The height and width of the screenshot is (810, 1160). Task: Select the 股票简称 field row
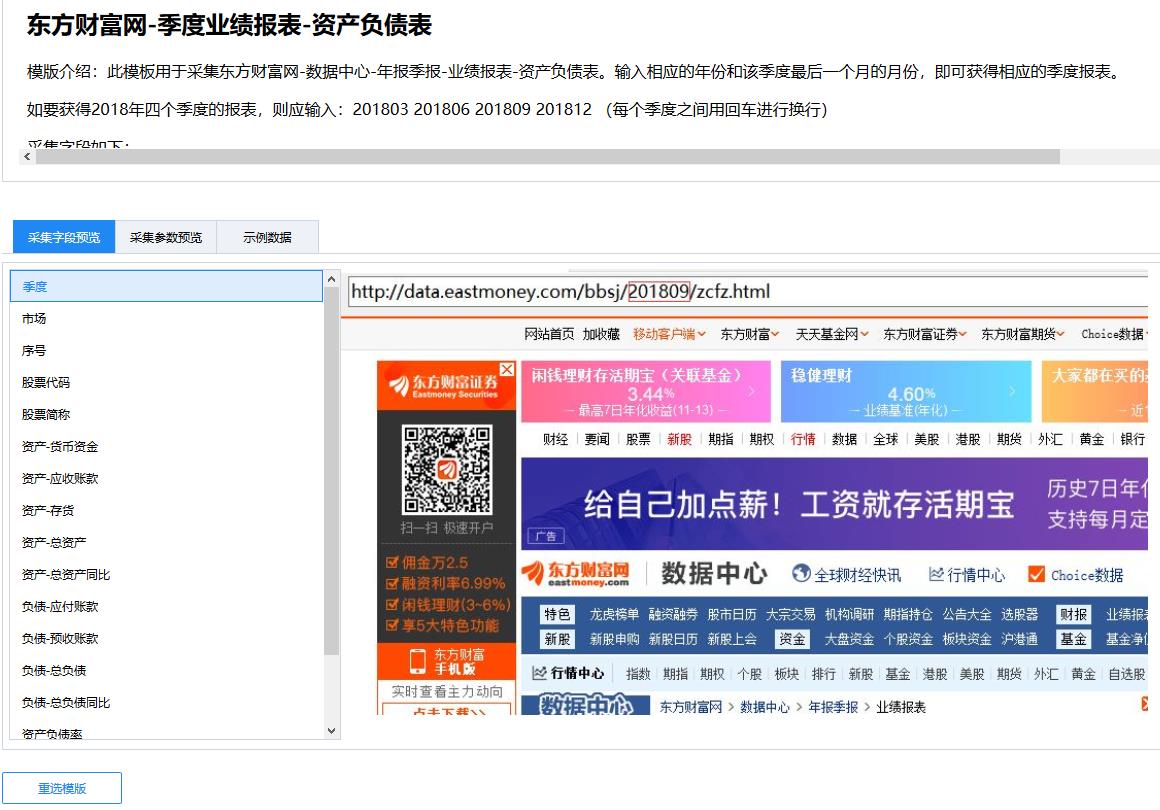click(x=166, y=414)
